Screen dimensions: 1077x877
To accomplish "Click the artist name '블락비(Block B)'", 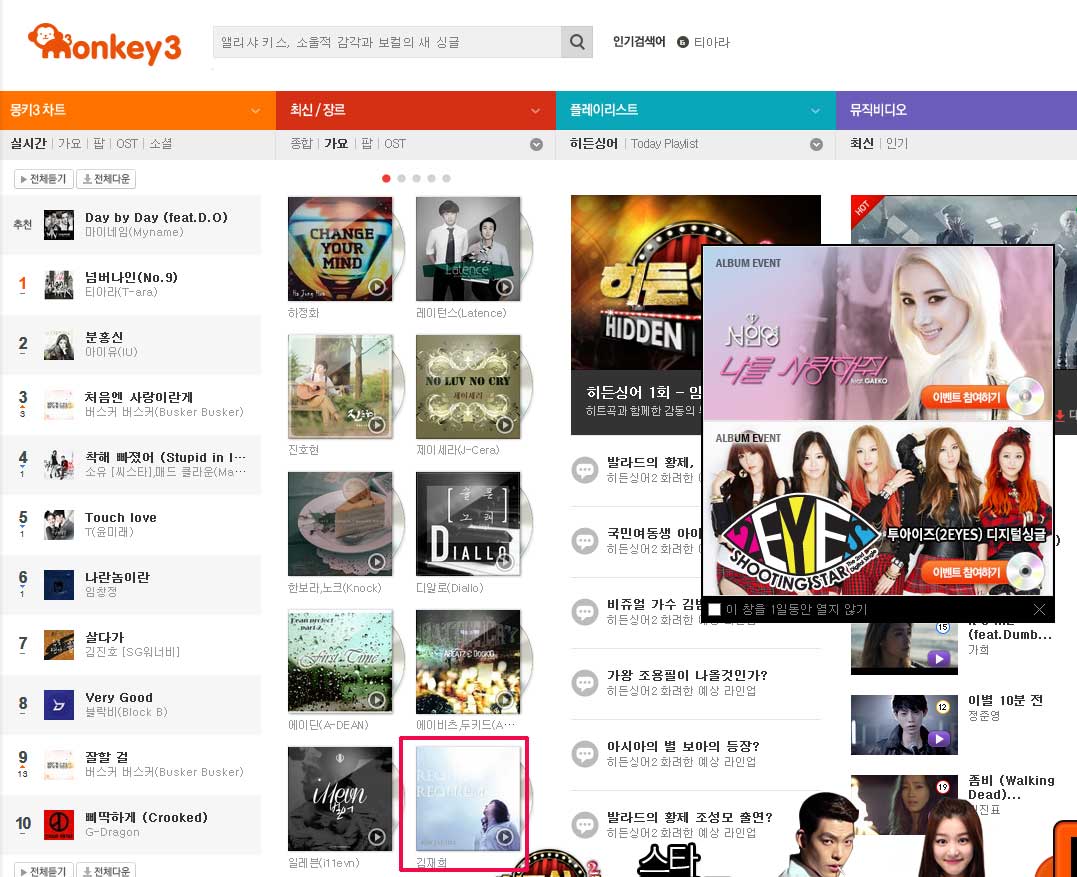I will click(126, 712).
